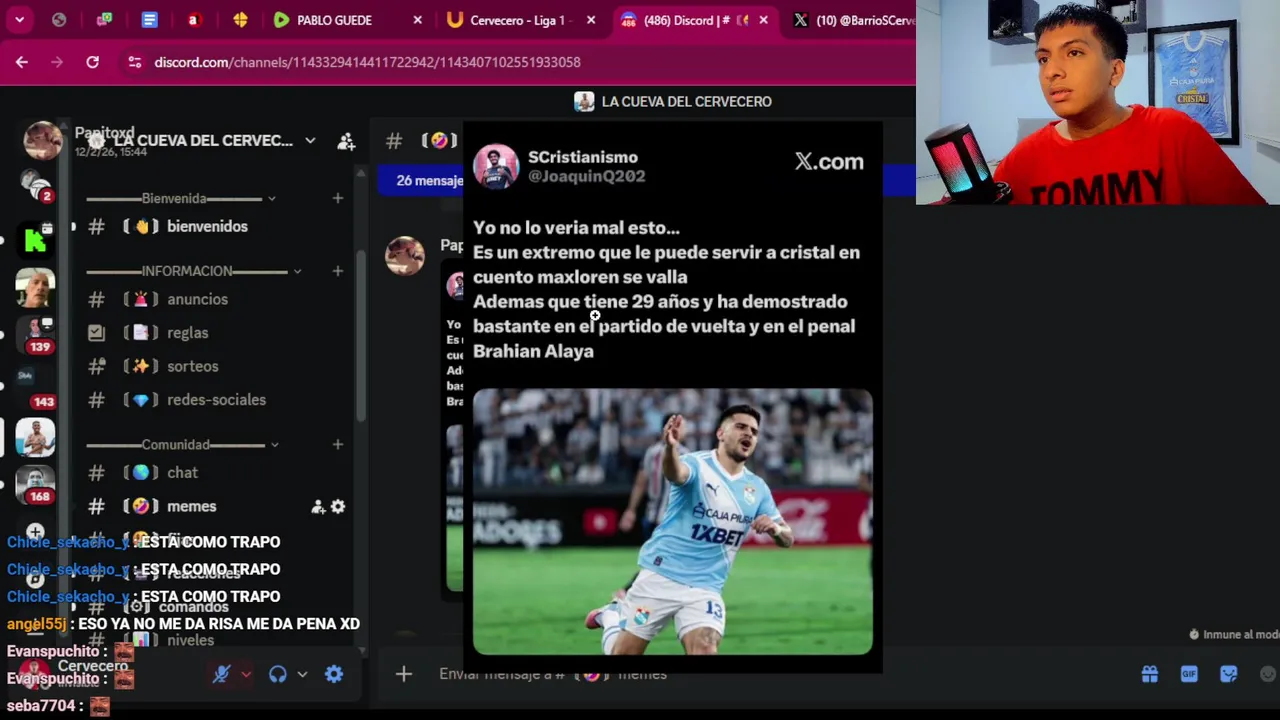The image size is (1280, 720).
Task: Click the message author avatar in chat
Action: click(x=405, y=256)
